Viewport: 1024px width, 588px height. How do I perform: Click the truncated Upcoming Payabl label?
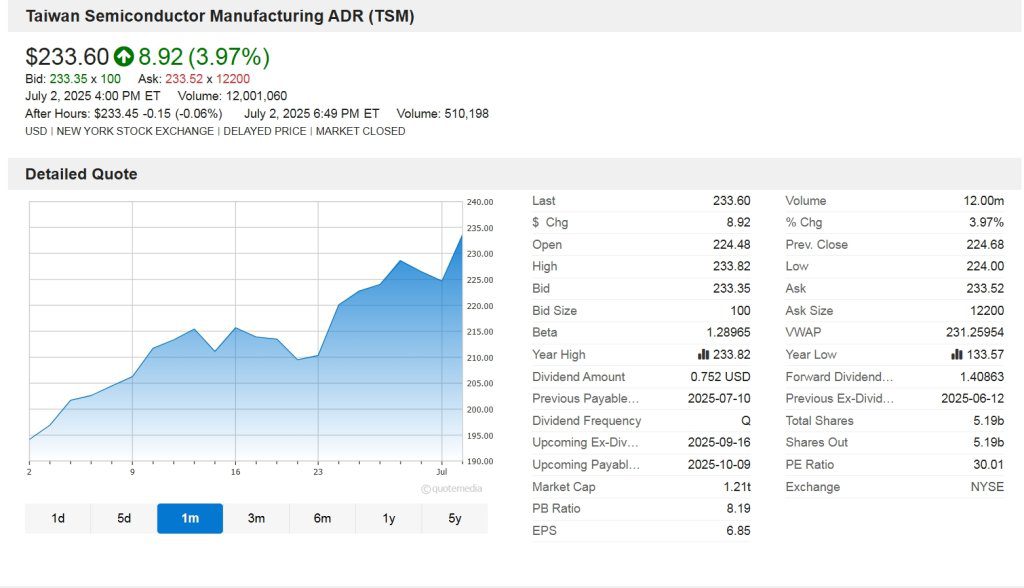(x=585, y=465)
